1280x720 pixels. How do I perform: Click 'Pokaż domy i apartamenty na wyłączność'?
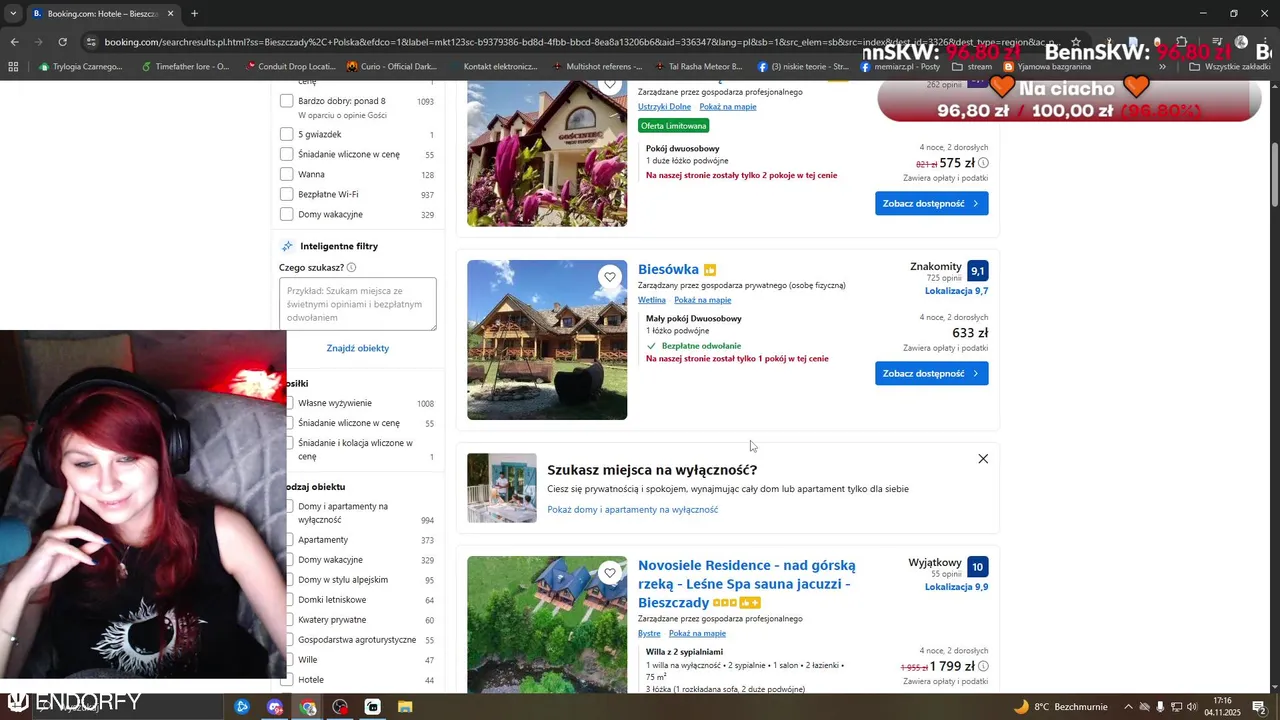(632, 510)
